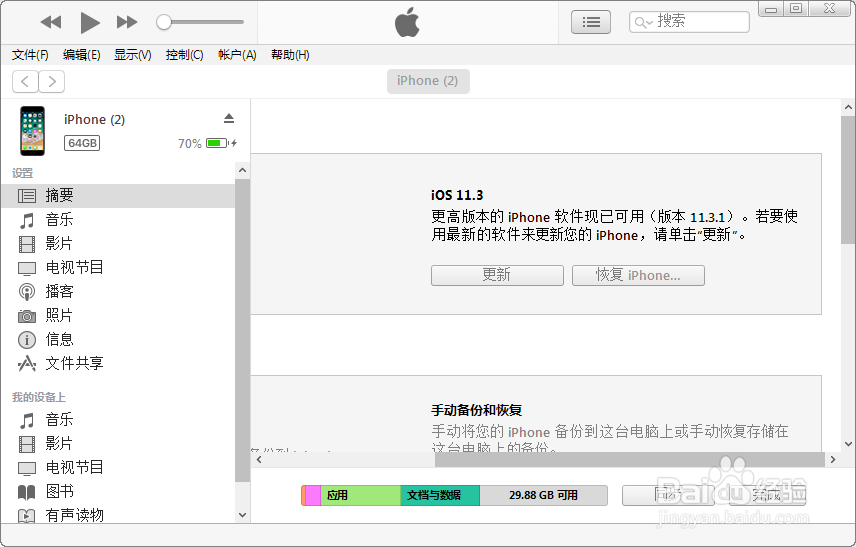This screenshot has height=547, width=856.
Task: Open the 显示(V) menu
Action: point(132,55)
